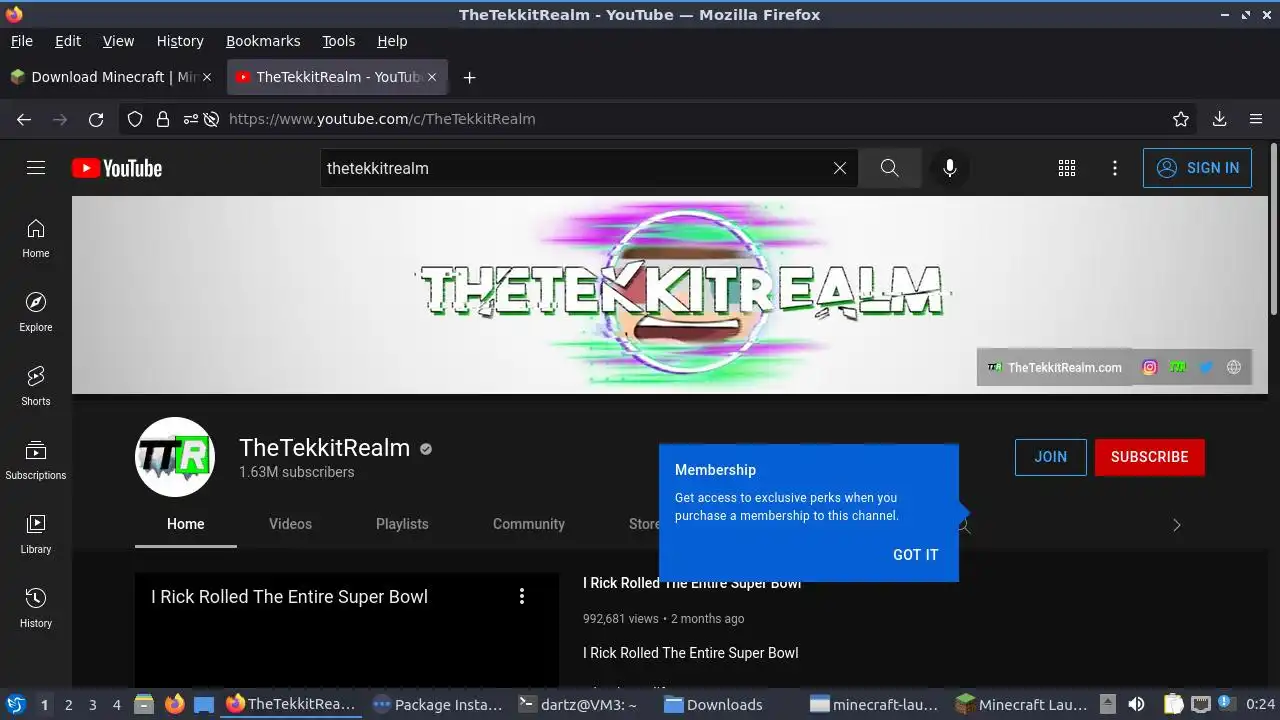Open a new Firefox tab

(x=469, y=77)
